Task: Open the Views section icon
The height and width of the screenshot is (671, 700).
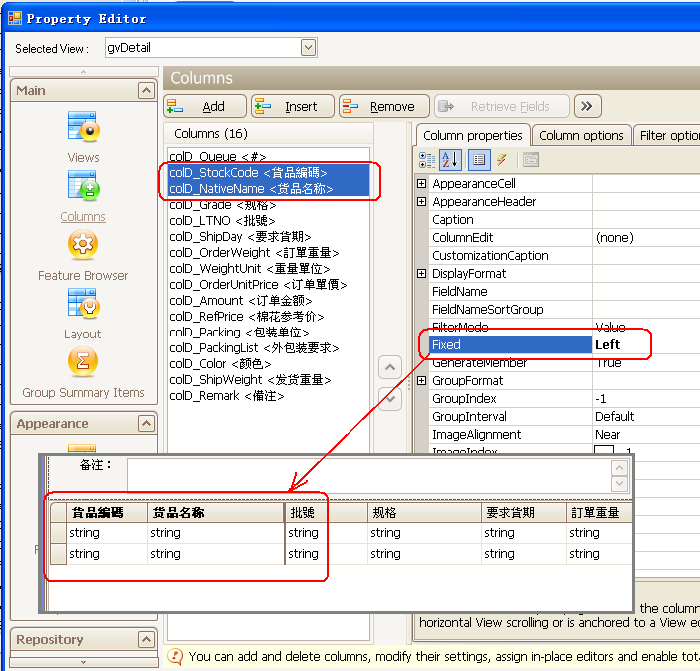Action: coord(82,128)
